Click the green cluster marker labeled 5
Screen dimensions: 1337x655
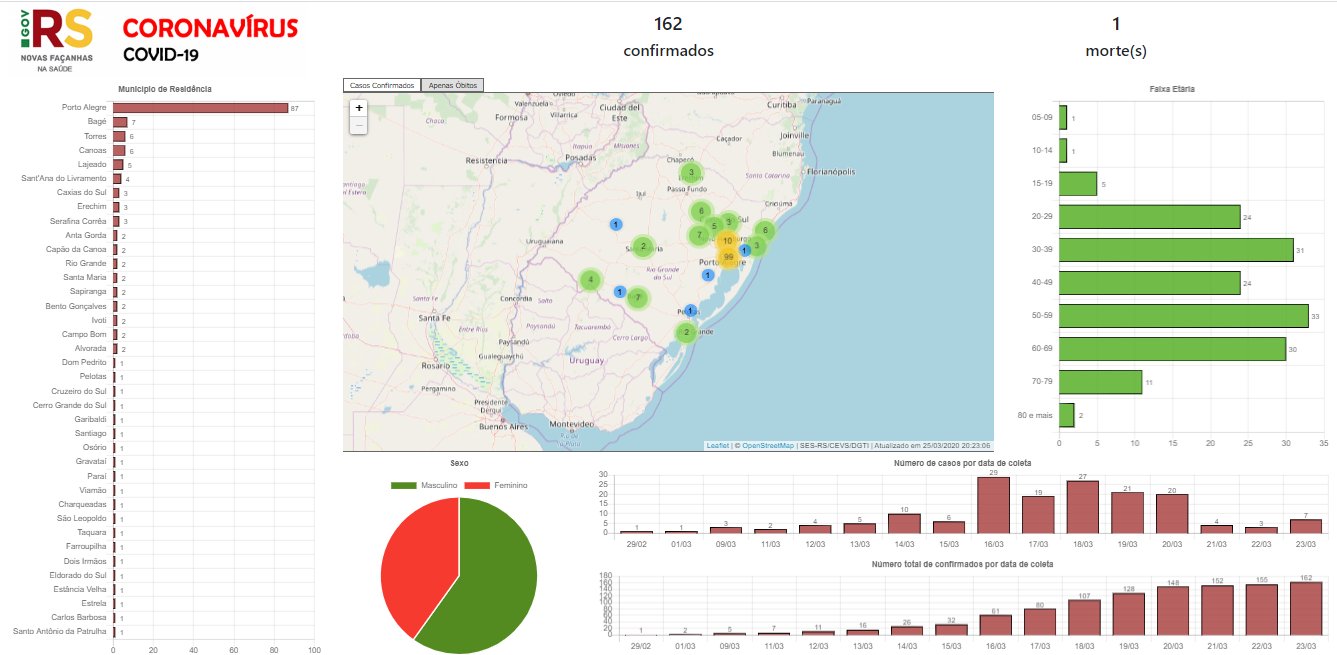pyautogui.click(x=714, y=225)
